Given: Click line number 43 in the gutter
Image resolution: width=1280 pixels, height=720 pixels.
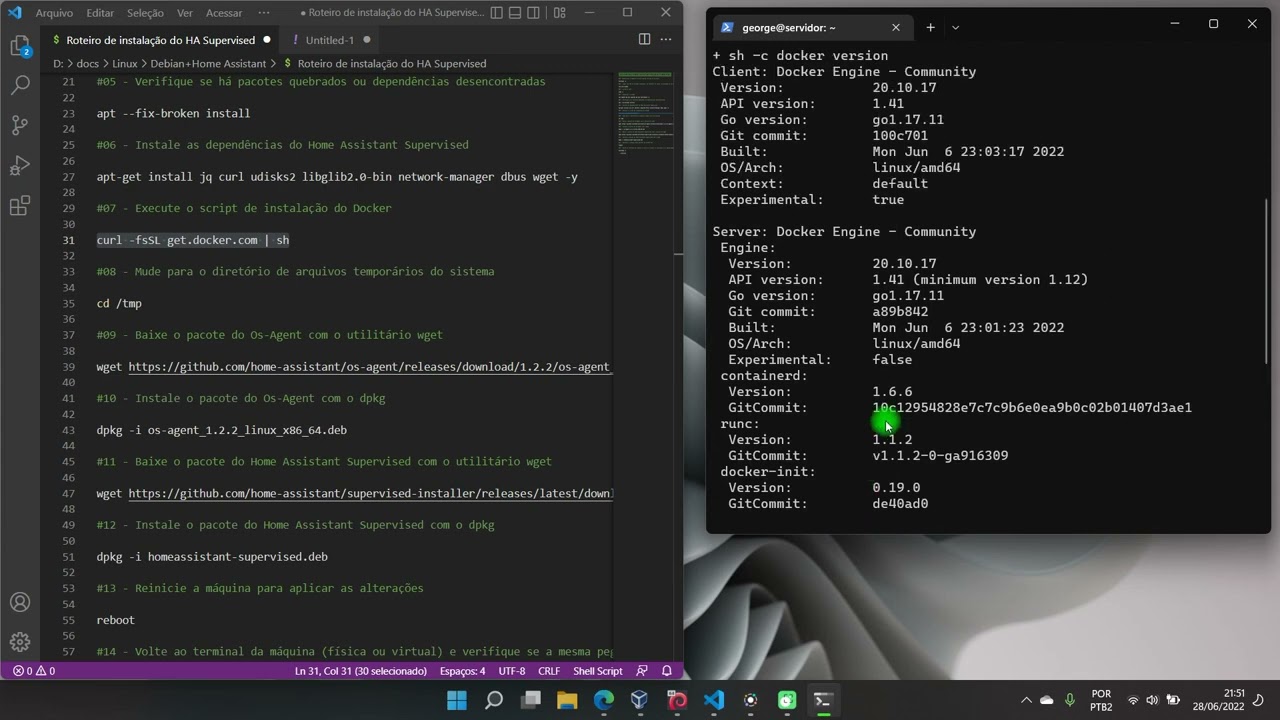Looking at the screenshot, I should click(68, 430).
